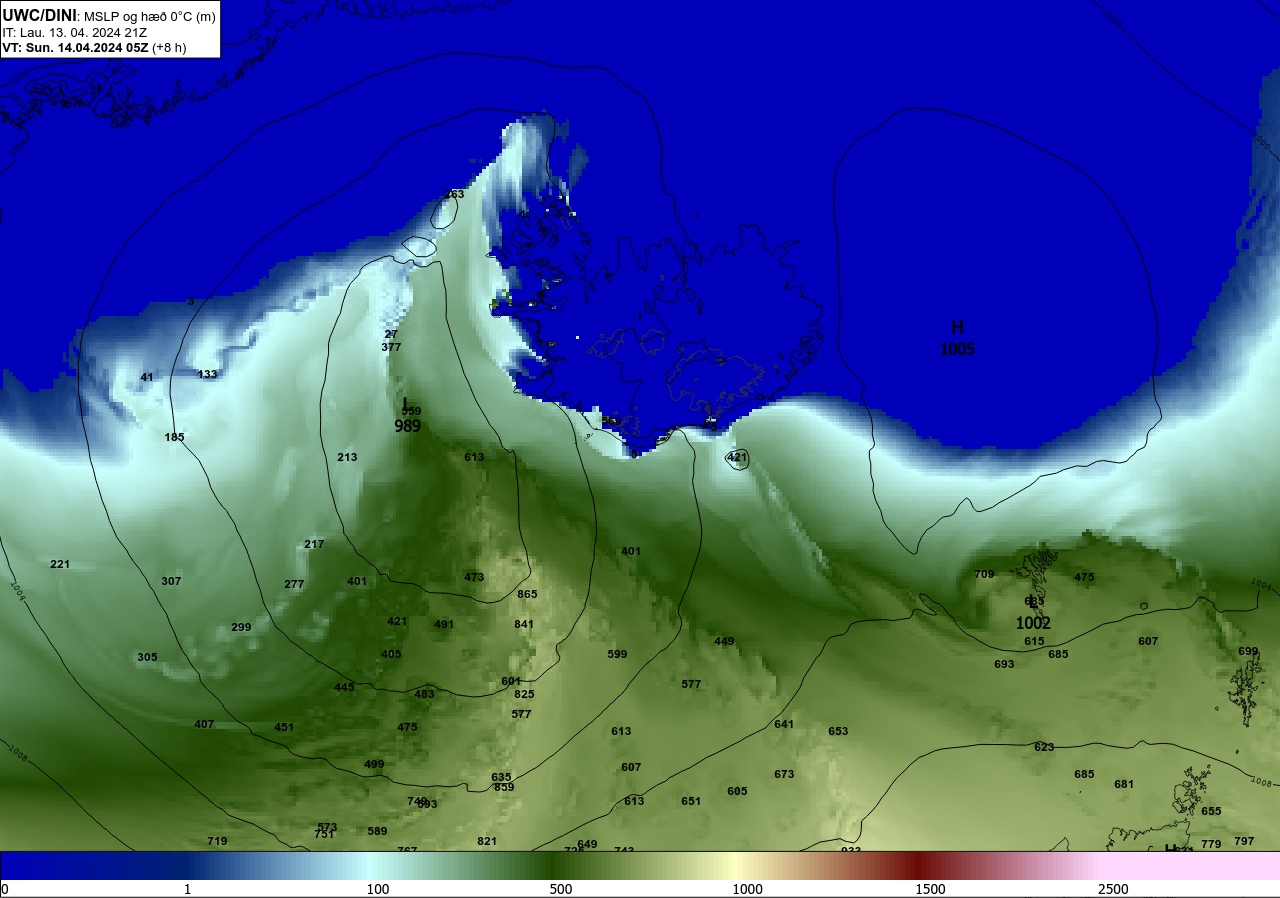Click the height value 709

point(984,574)
